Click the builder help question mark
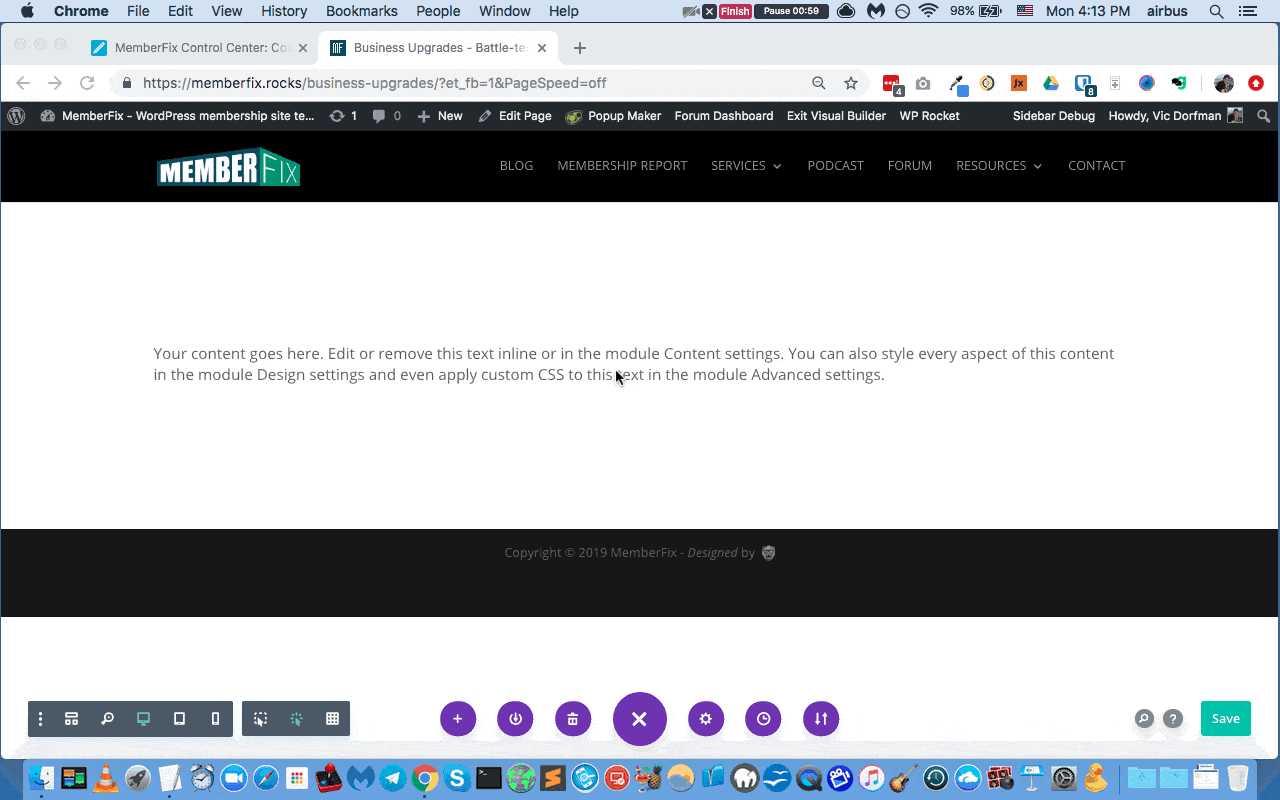 point(1173,719)
